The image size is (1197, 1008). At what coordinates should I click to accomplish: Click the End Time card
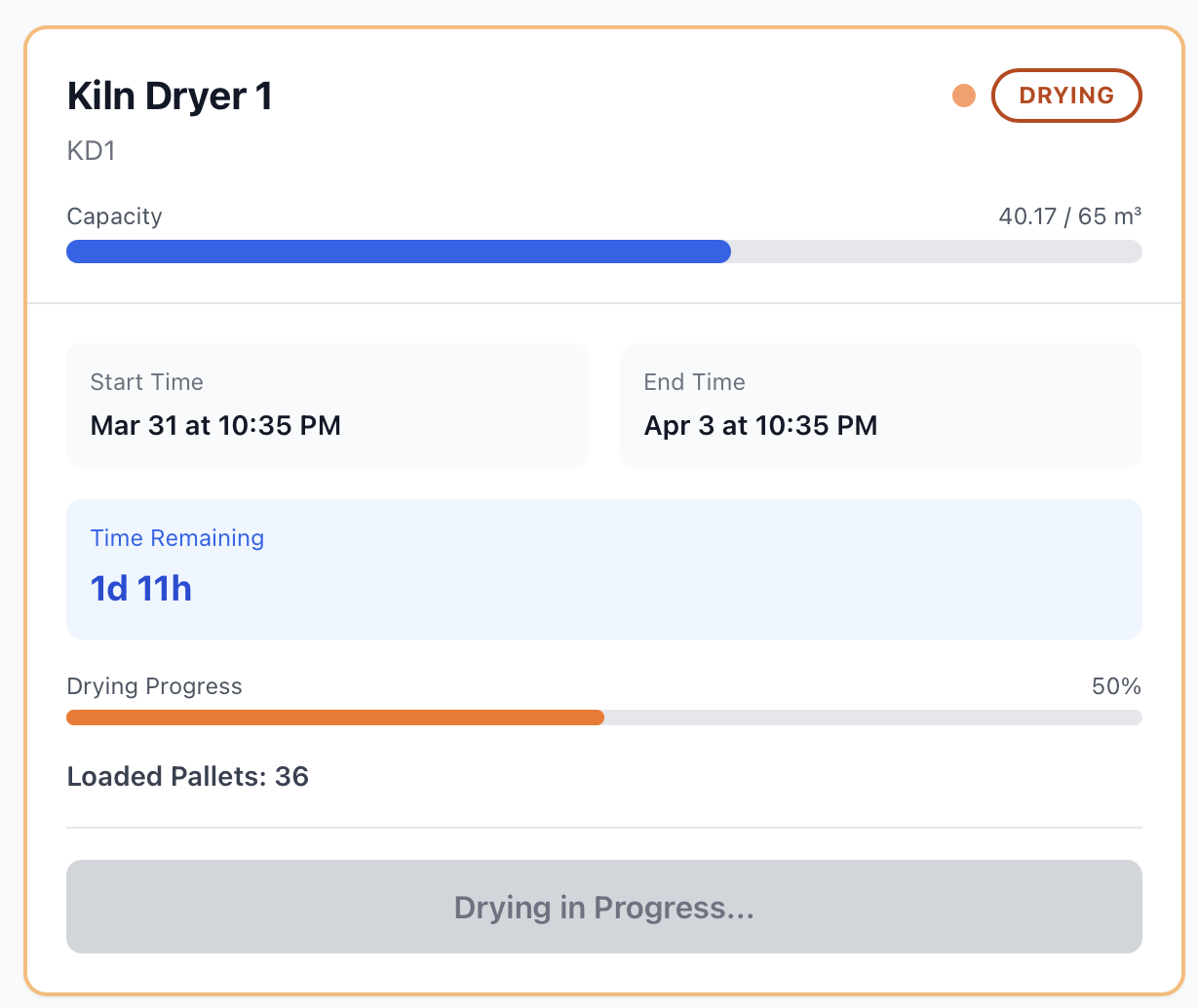pos(880,405)
